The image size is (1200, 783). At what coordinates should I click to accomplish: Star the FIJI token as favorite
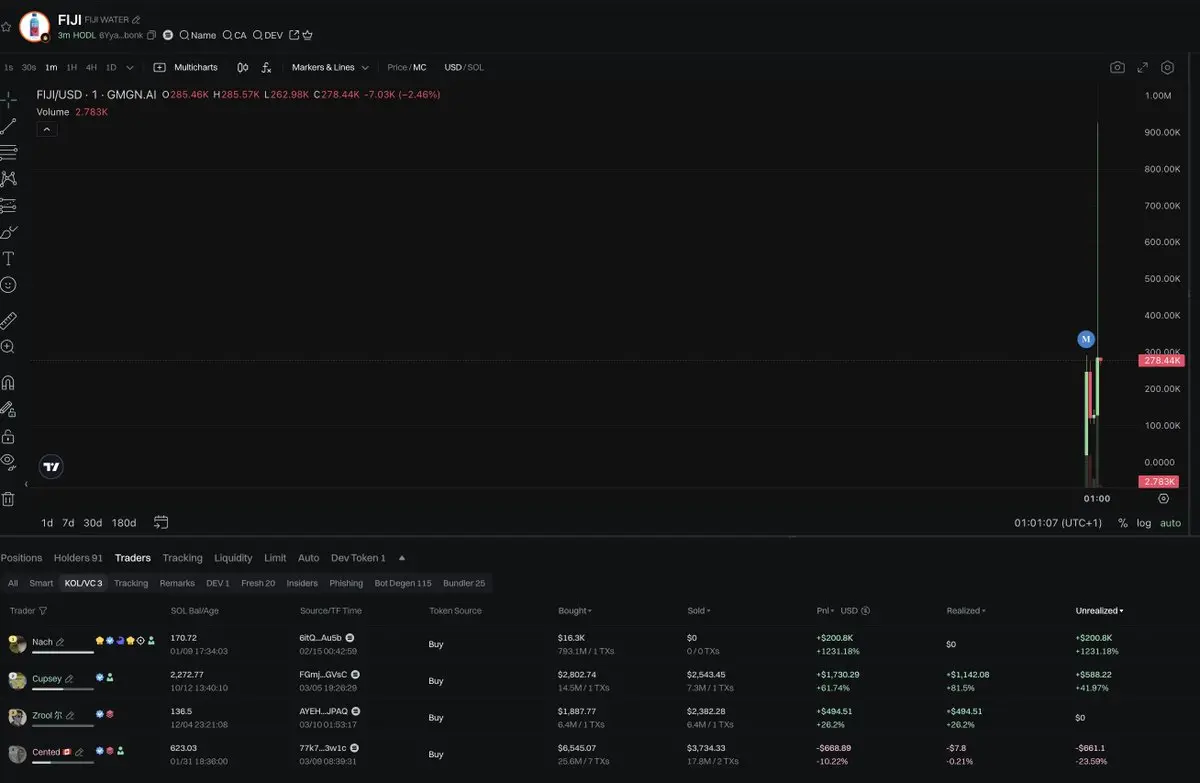(x=7, y=27)
